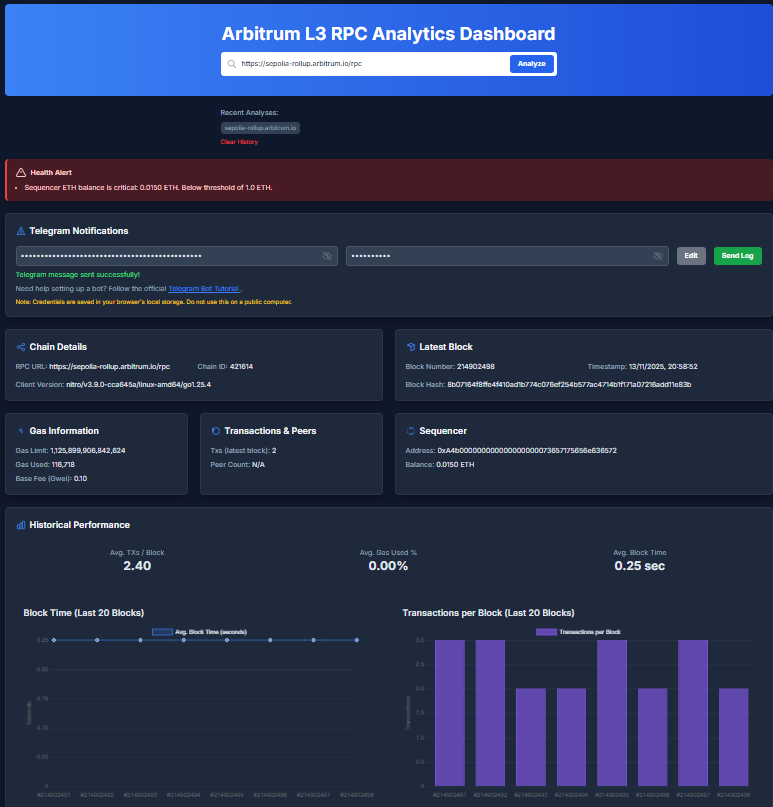Click the Timestamp 13/11/2025 value
Viewport: 773px width, 807px height.
tap(663, 366)
